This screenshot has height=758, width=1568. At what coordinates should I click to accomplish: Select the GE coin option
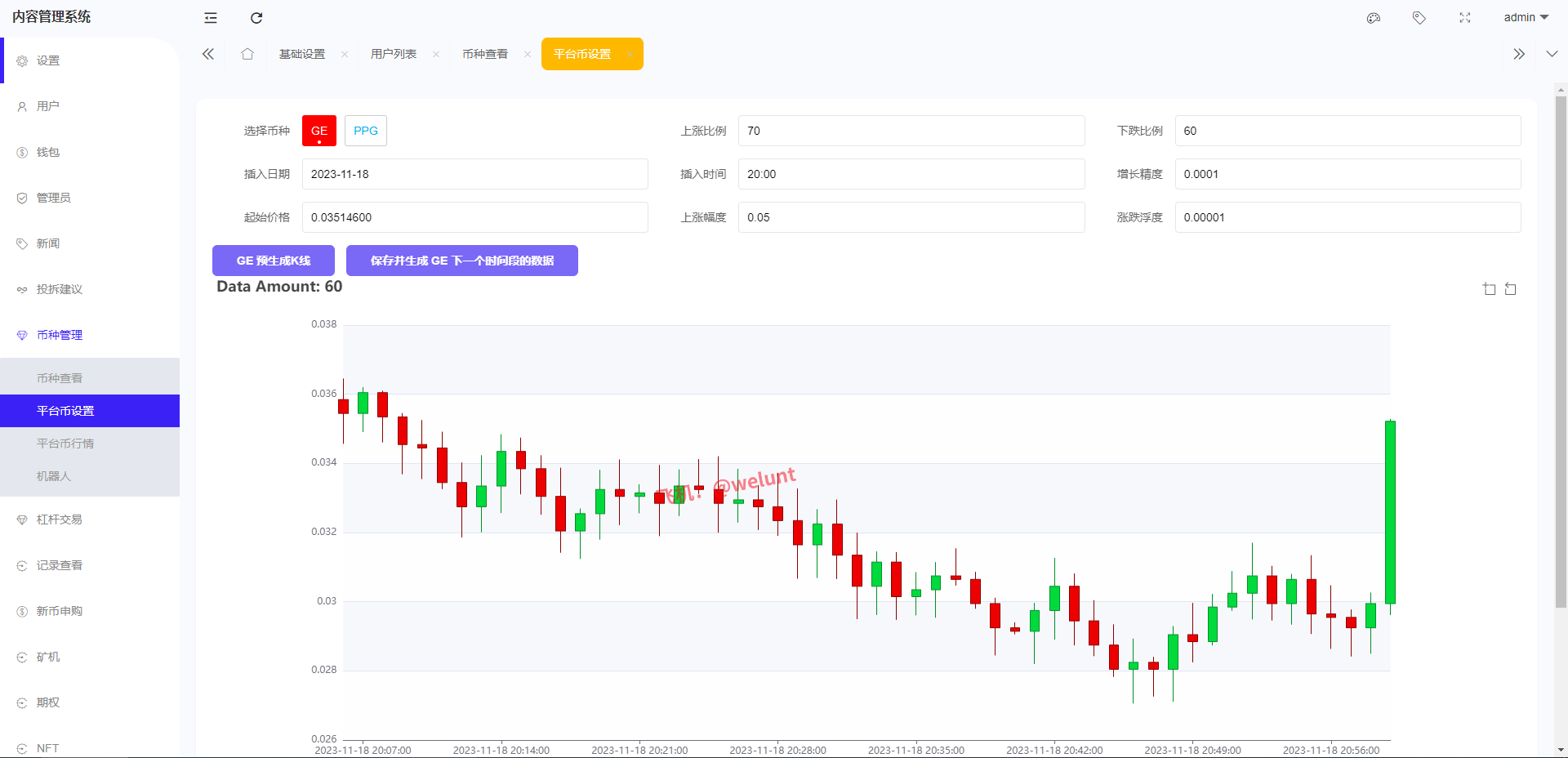click(x=319, y=131)
